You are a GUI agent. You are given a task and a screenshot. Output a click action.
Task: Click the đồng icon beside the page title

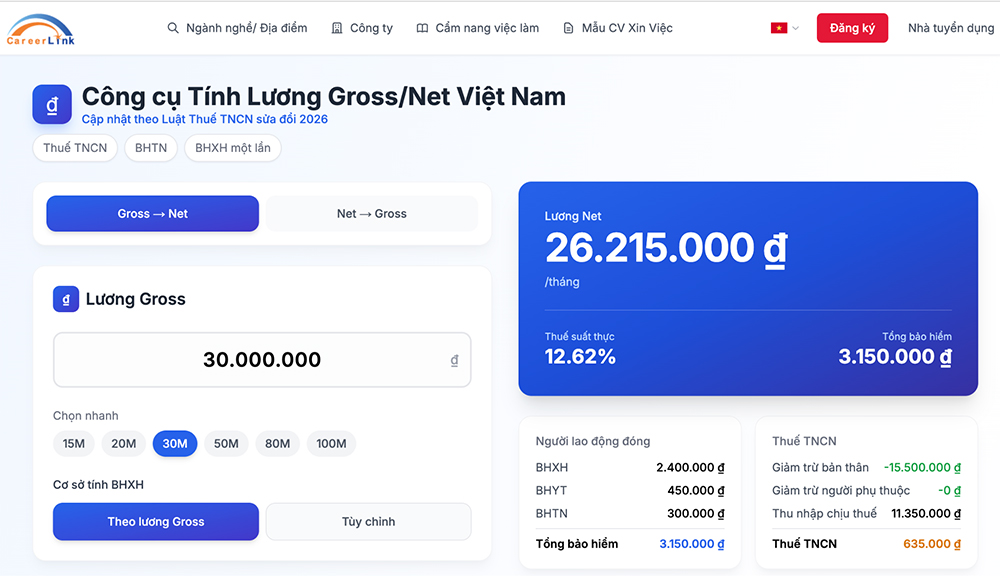pyautogui.click(x=52, y=104)
